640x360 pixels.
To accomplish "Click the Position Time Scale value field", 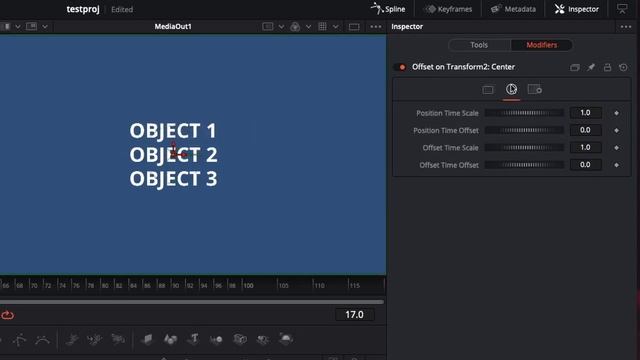I will 585,113.
